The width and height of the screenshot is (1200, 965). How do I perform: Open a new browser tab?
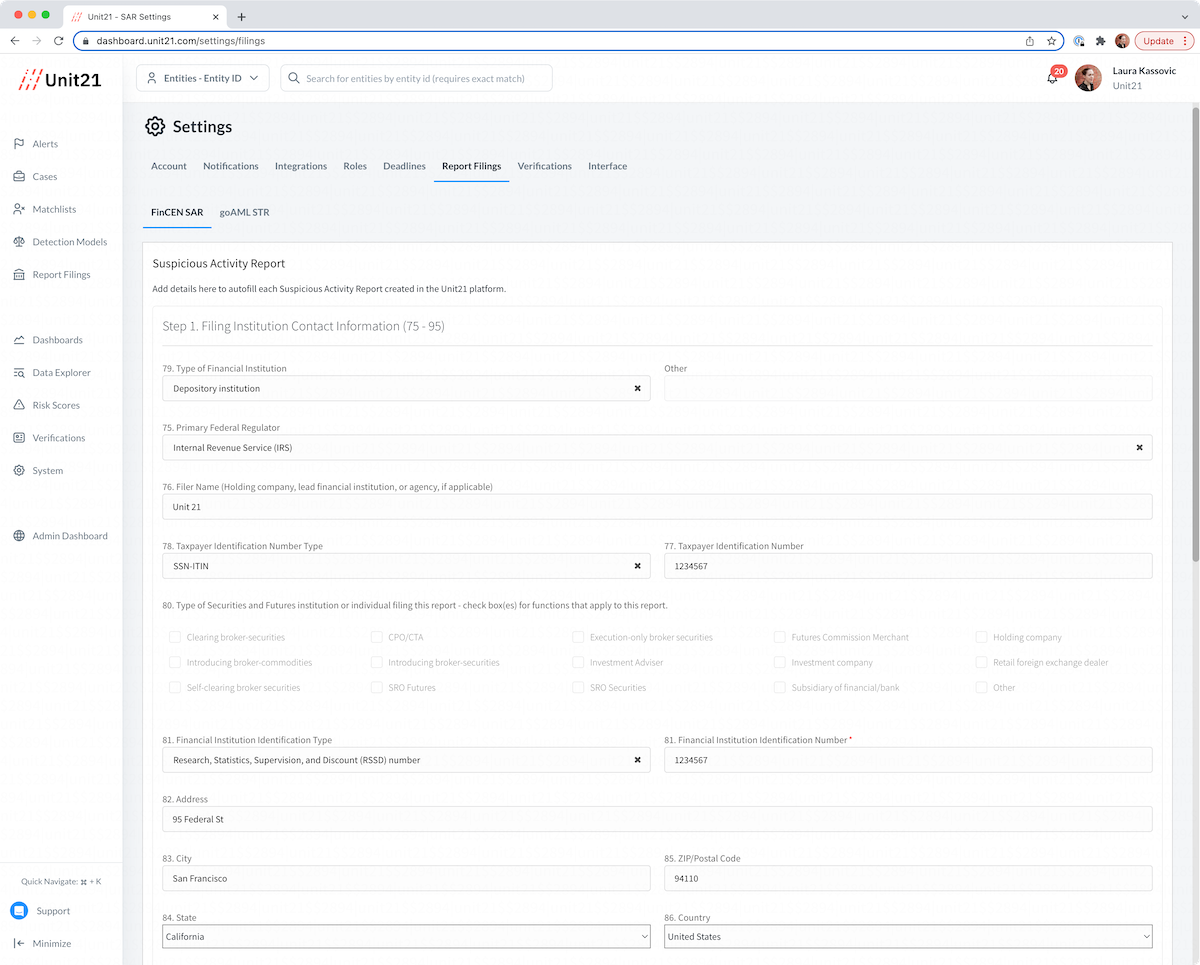click(x=241, y=16)
